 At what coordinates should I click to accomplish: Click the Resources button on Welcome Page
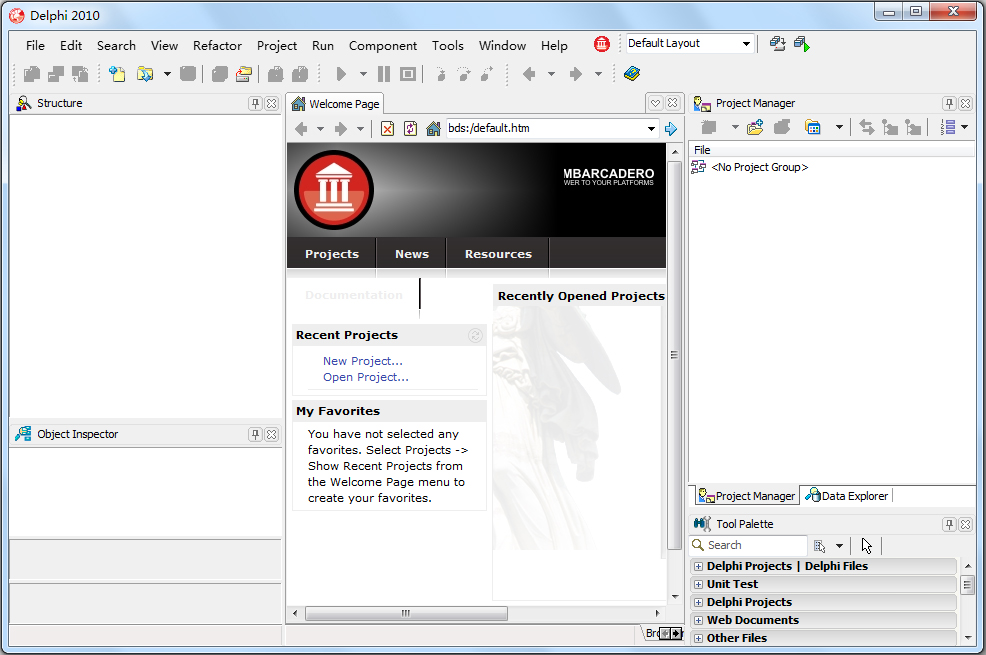498,254
